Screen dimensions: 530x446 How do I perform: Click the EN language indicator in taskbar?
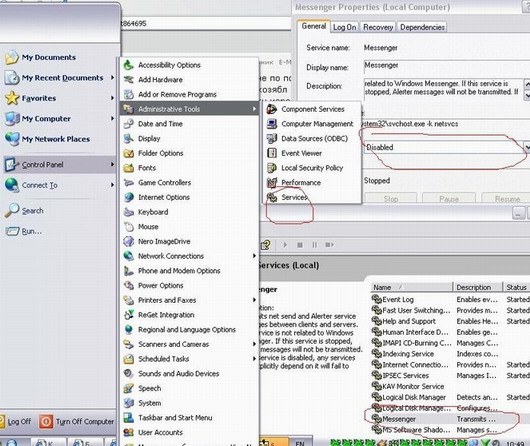[x=300, y=442]
